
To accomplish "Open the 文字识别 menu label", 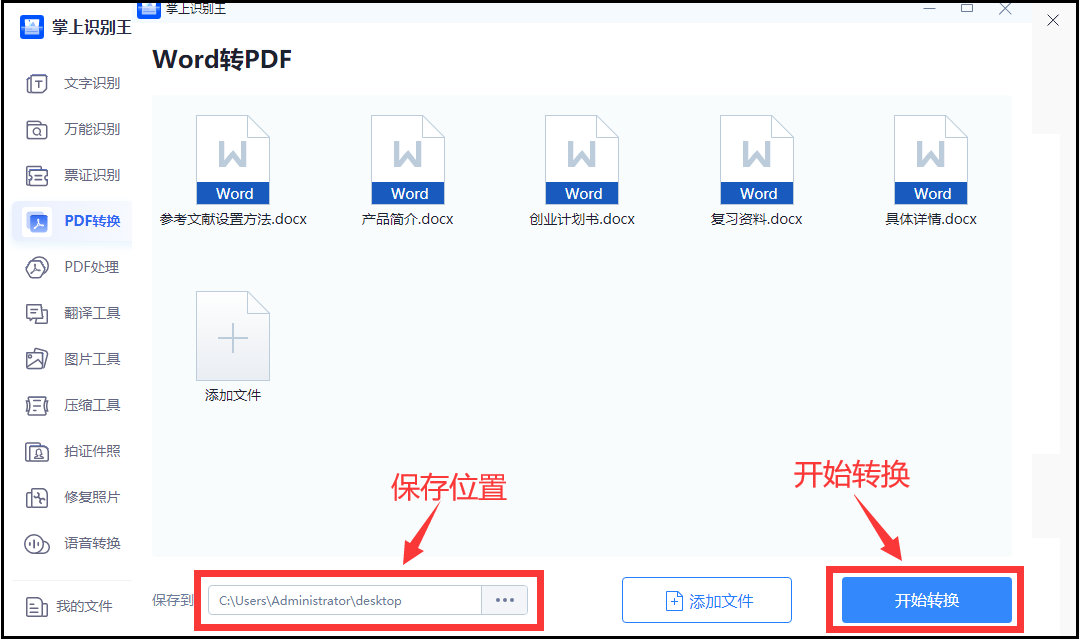I will coord(92,83).
